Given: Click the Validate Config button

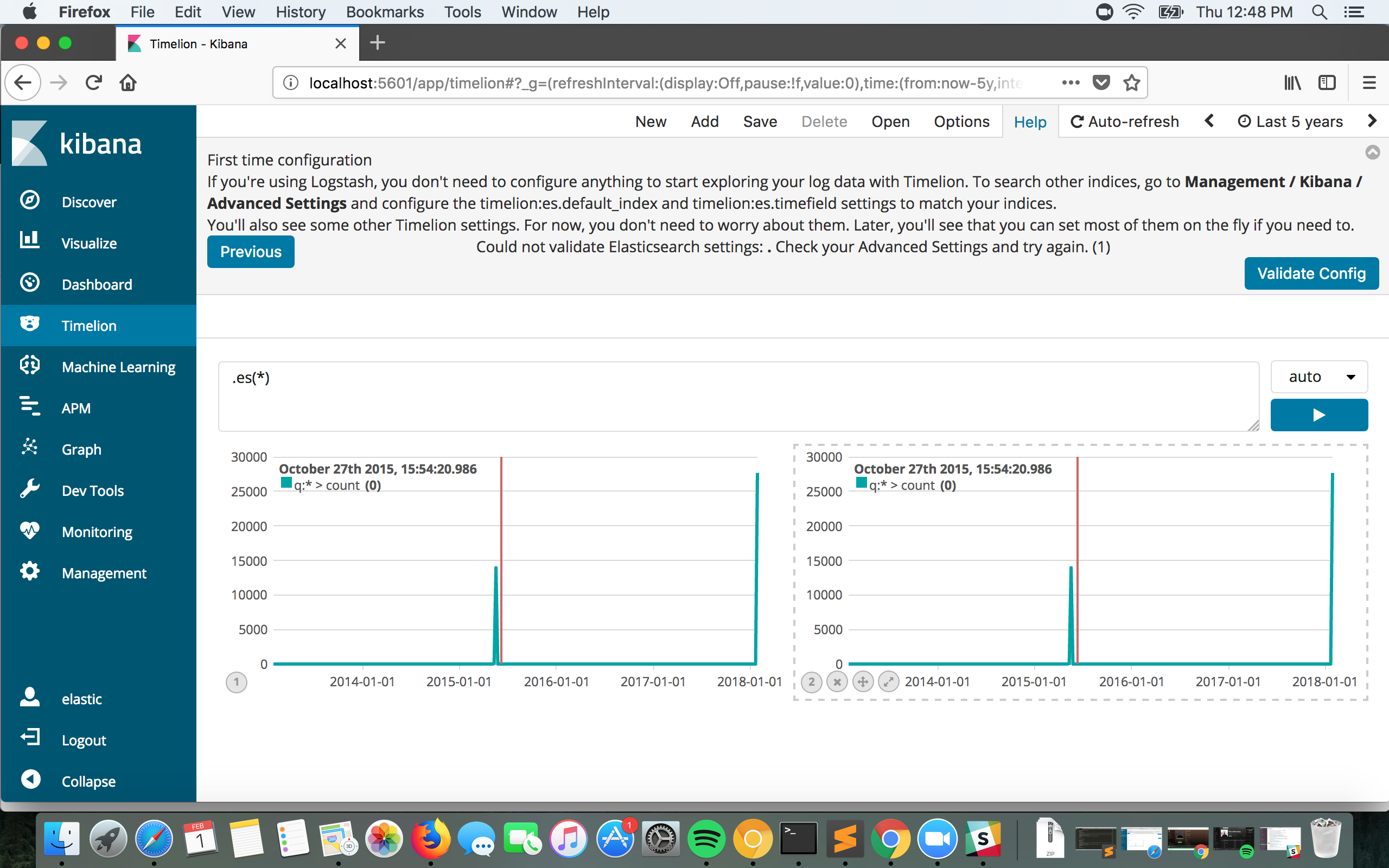Looking at the screenshot, I should (x=1311, y=273).
